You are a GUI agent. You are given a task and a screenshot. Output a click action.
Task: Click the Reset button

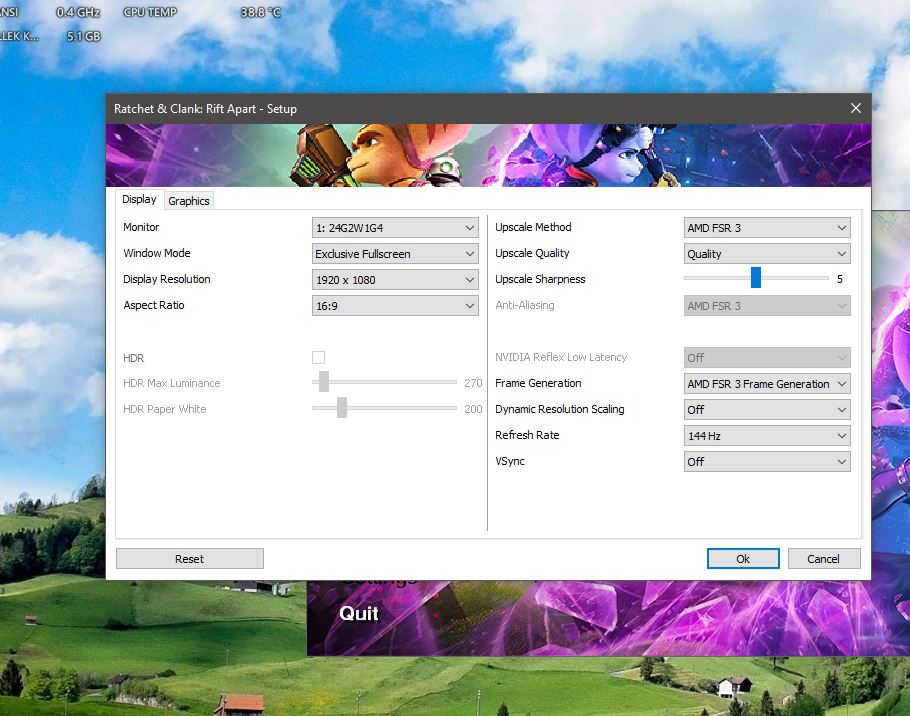[x=190, y=559]
